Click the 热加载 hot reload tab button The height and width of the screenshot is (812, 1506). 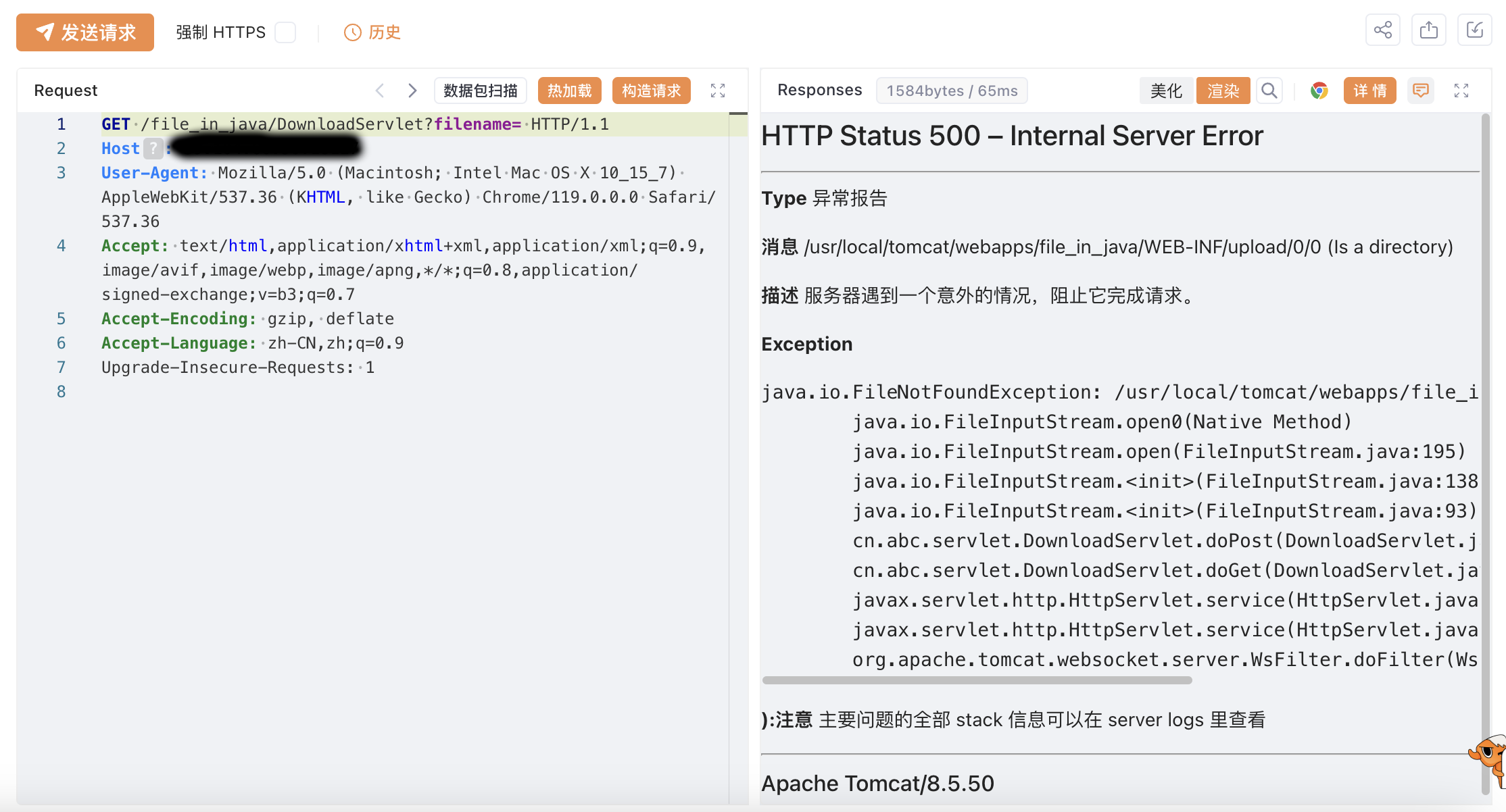pyautogui.click(x=569, y=91)
